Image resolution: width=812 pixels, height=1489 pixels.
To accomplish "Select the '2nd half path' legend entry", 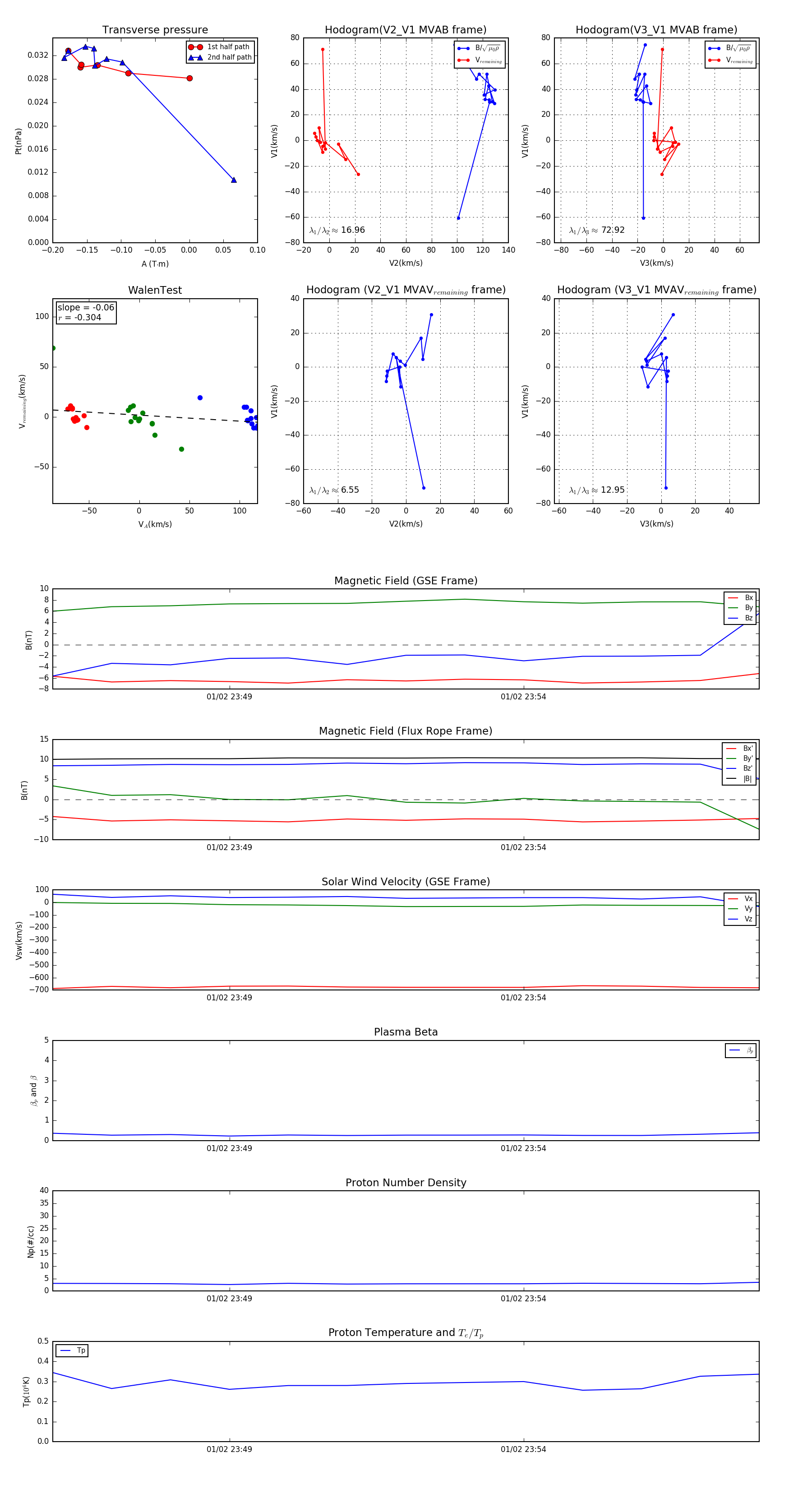I will 220,57.
